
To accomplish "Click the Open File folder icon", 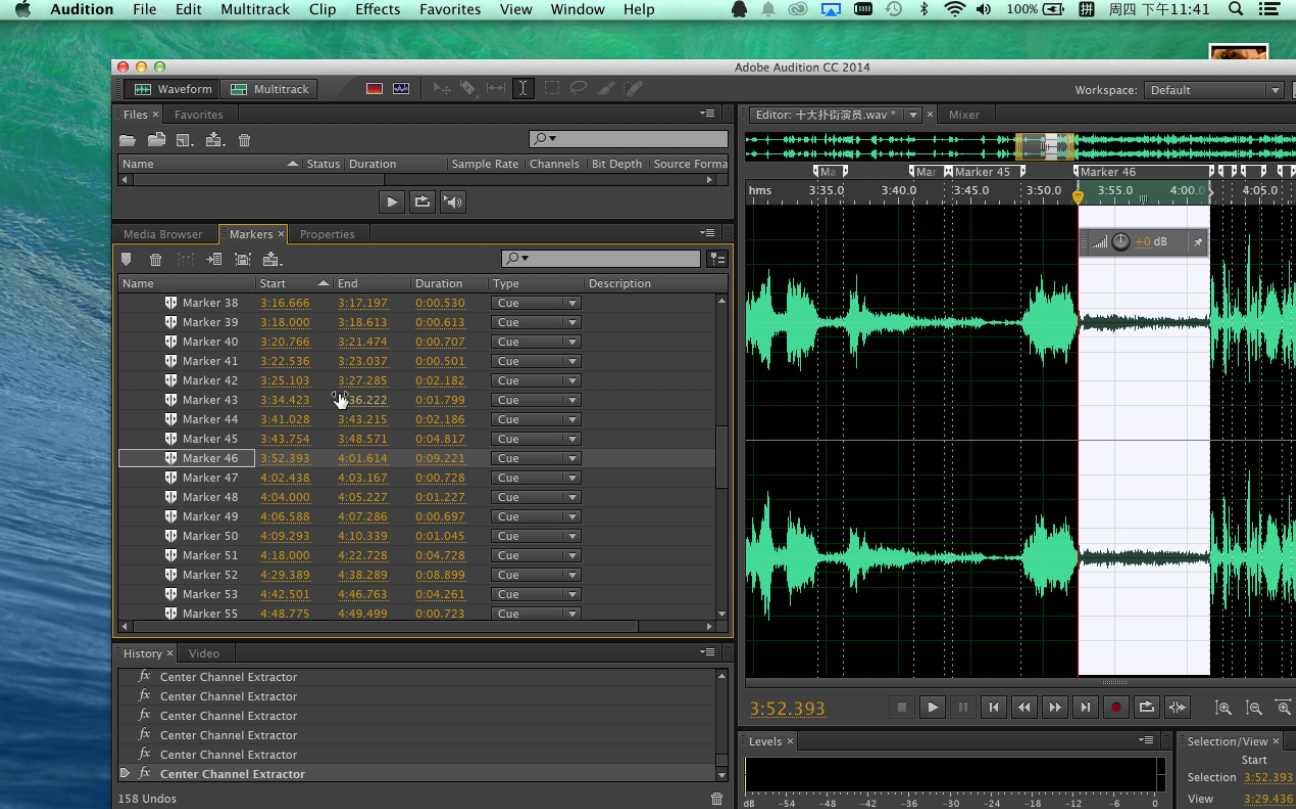I will (128, 140).
